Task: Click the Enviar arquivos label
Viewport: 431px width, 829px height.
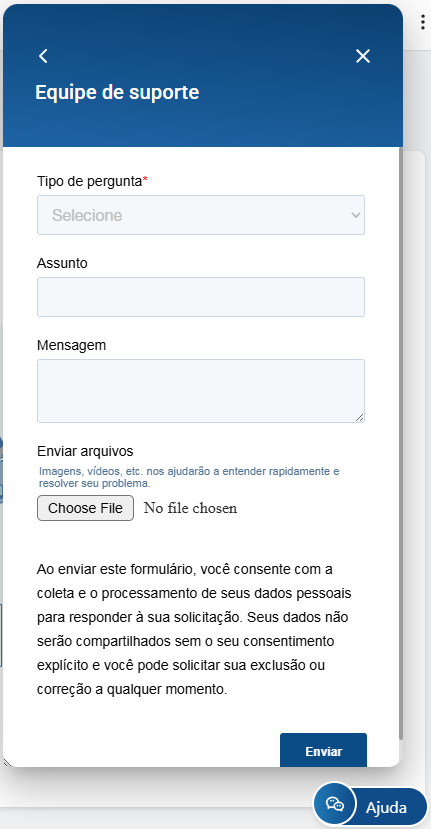Action: (85, 451)
